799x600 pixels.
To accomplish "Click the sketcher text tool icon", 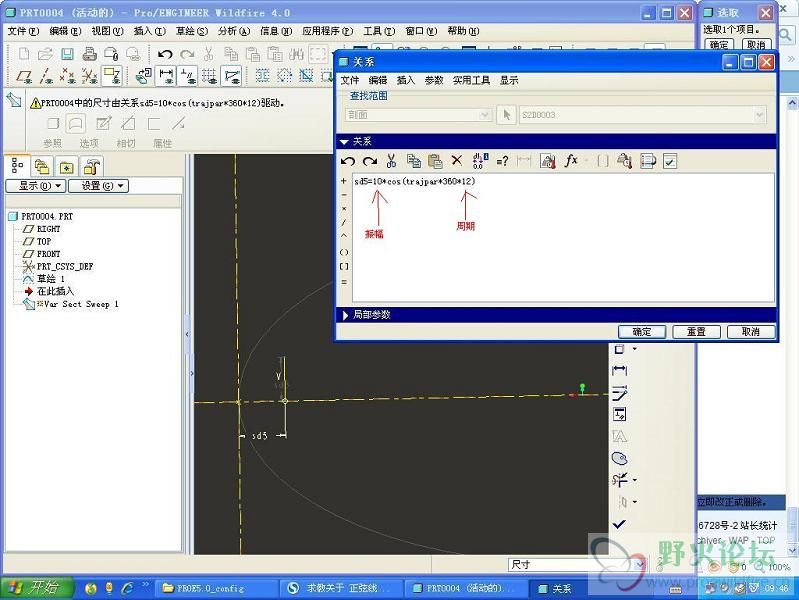I will pos(620,437).
